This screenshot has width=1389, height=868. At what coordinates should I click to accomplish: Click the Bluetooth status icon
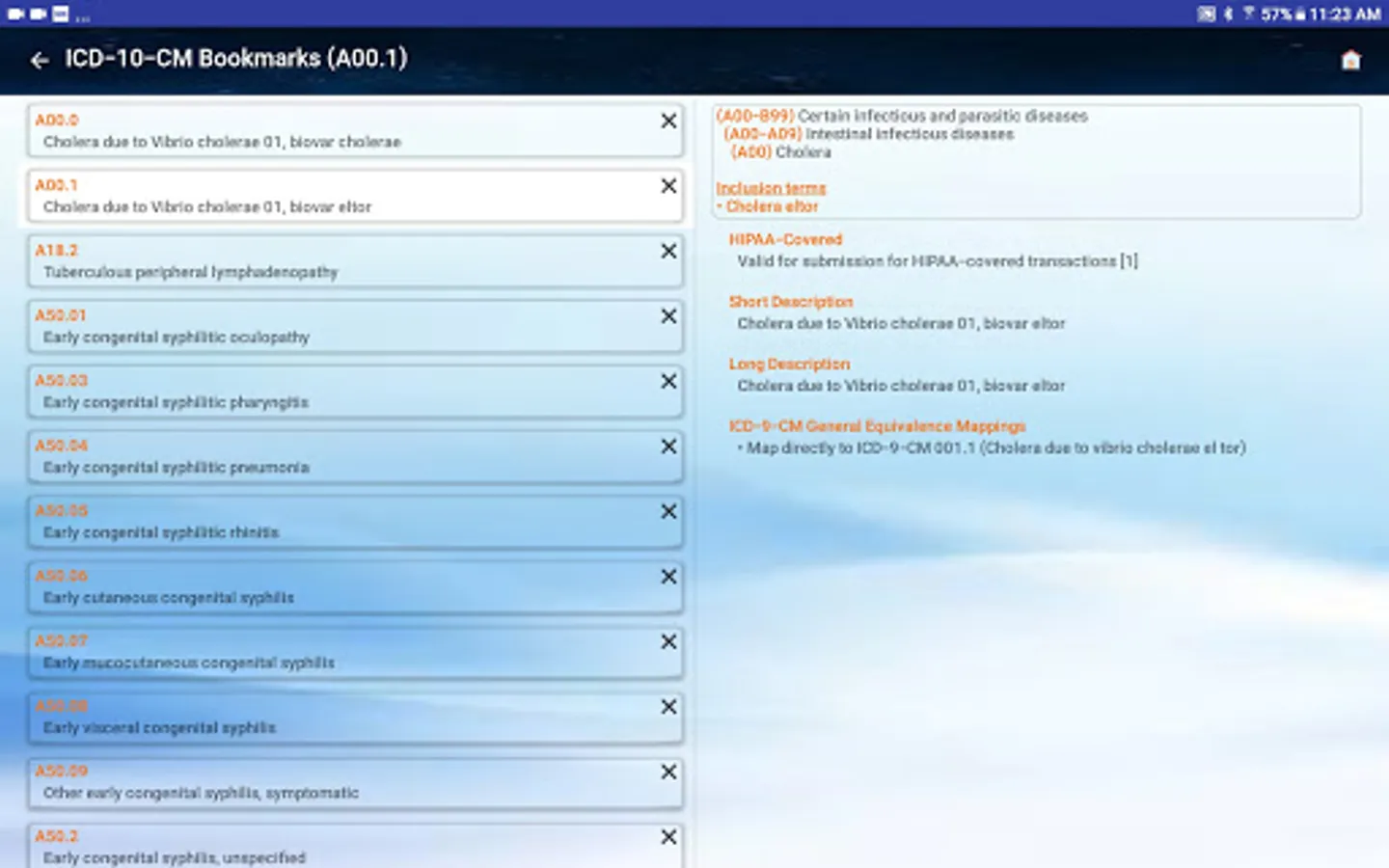coord(1228,14)
